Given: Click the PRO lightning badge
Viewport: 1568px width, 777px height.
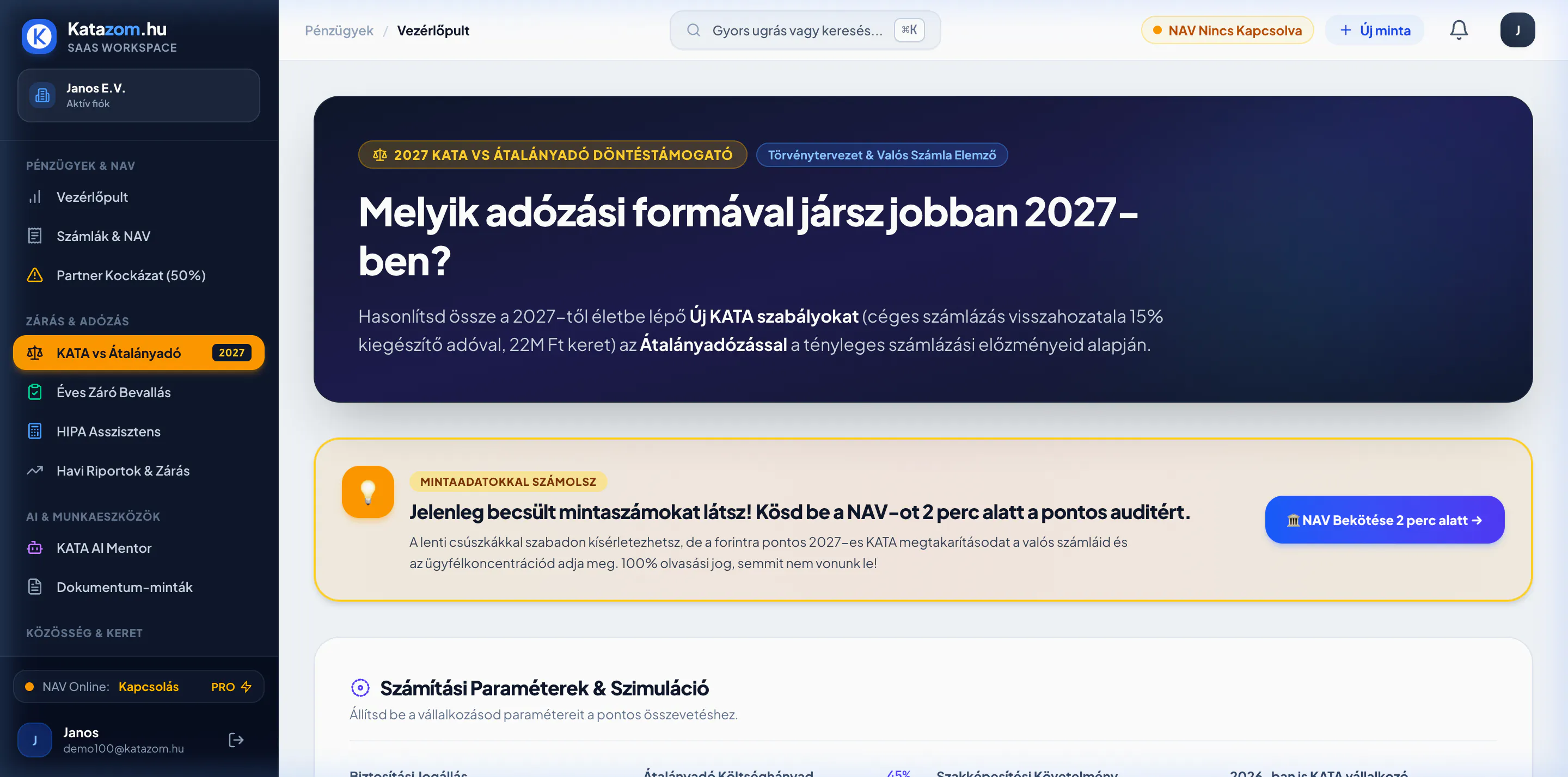Looking at the screenshot, I should (231, 687).
